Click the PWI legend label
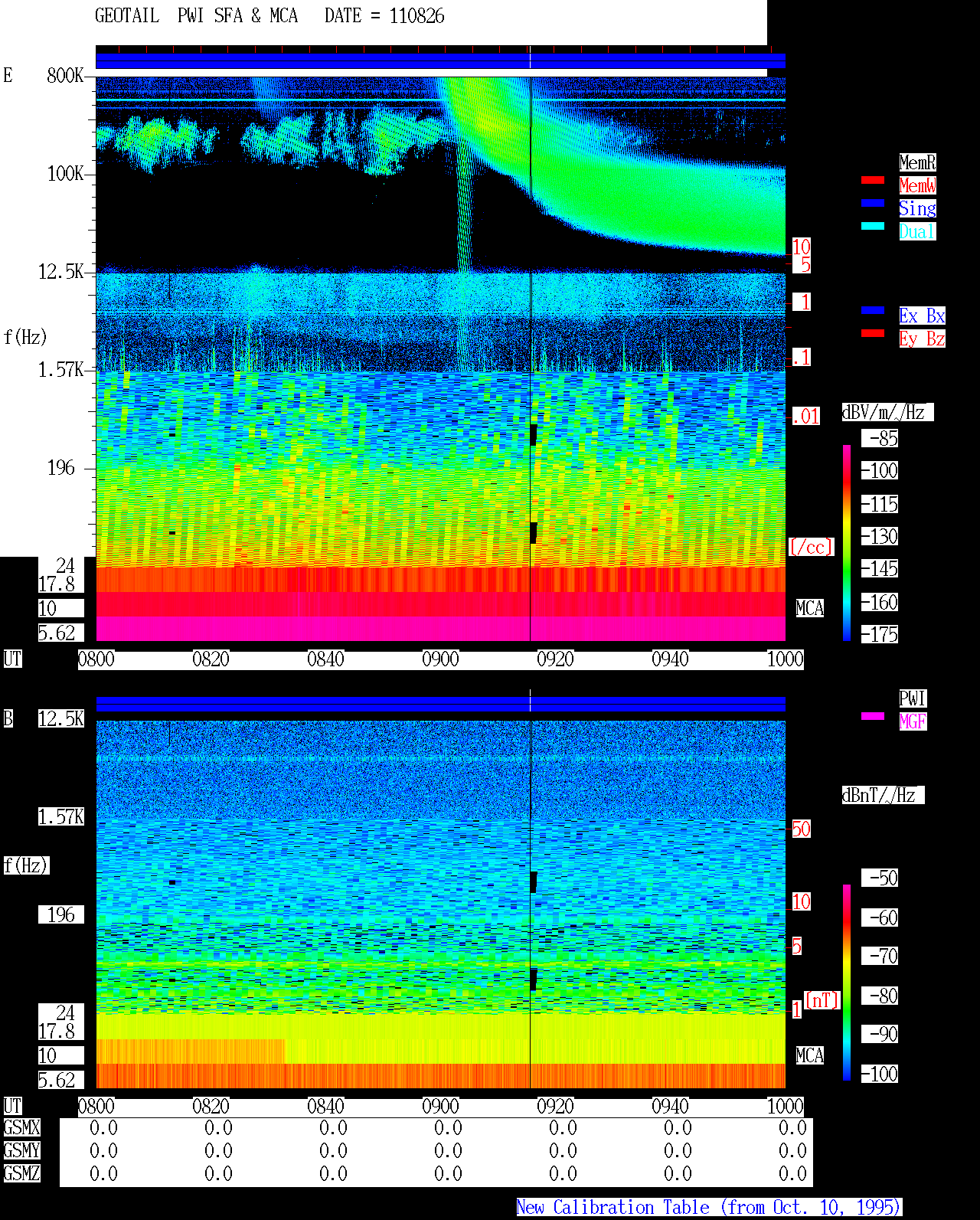980x1220 pixels. click(x=913, y=698)
